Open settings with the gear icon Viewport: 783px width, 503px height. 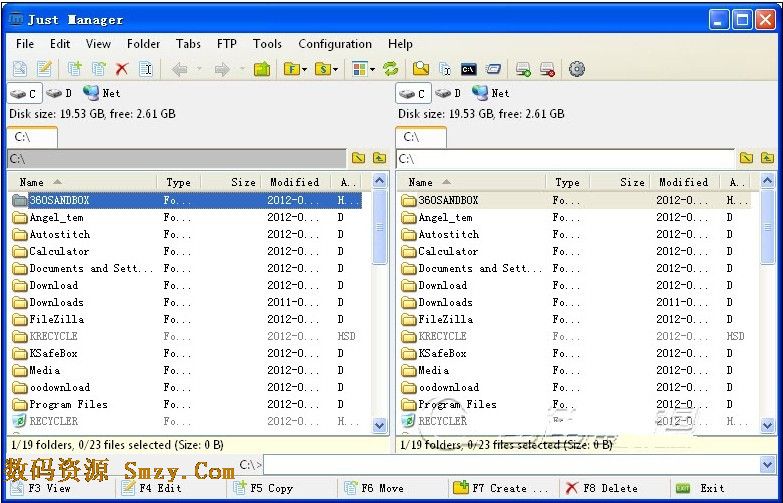point(577,69)
